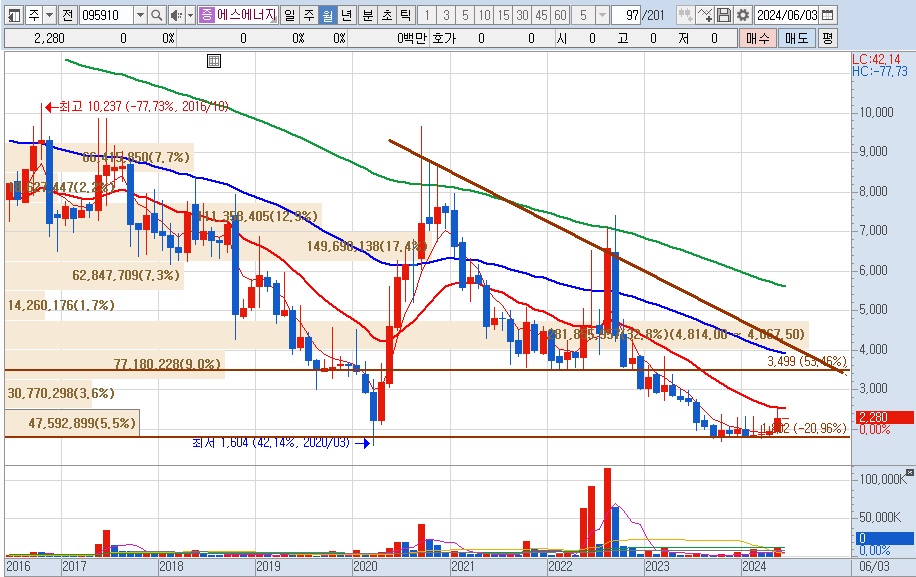Click the volume profile label 62,847,709(7.3%)

pyautogui.click(x=126, y=275)
